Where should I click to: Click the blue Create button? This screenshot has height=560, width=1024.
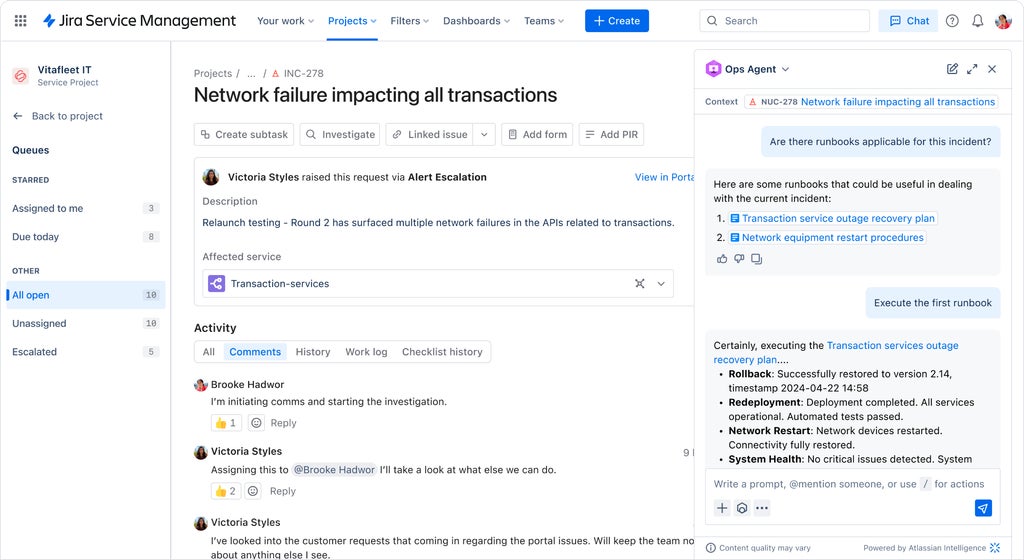616,21
